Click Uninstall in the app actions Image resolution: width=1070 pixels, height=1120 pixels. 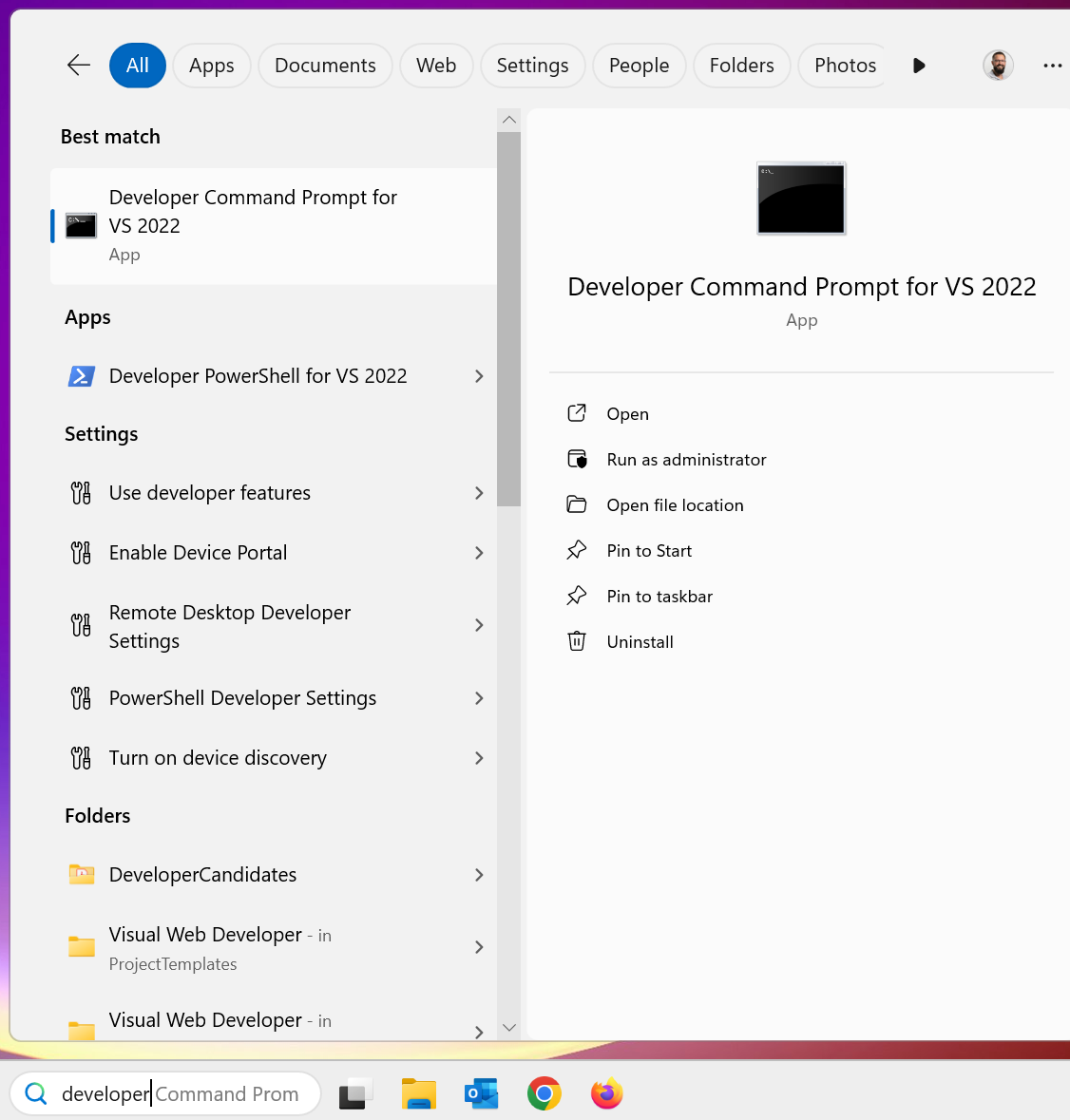click(640, 642)
